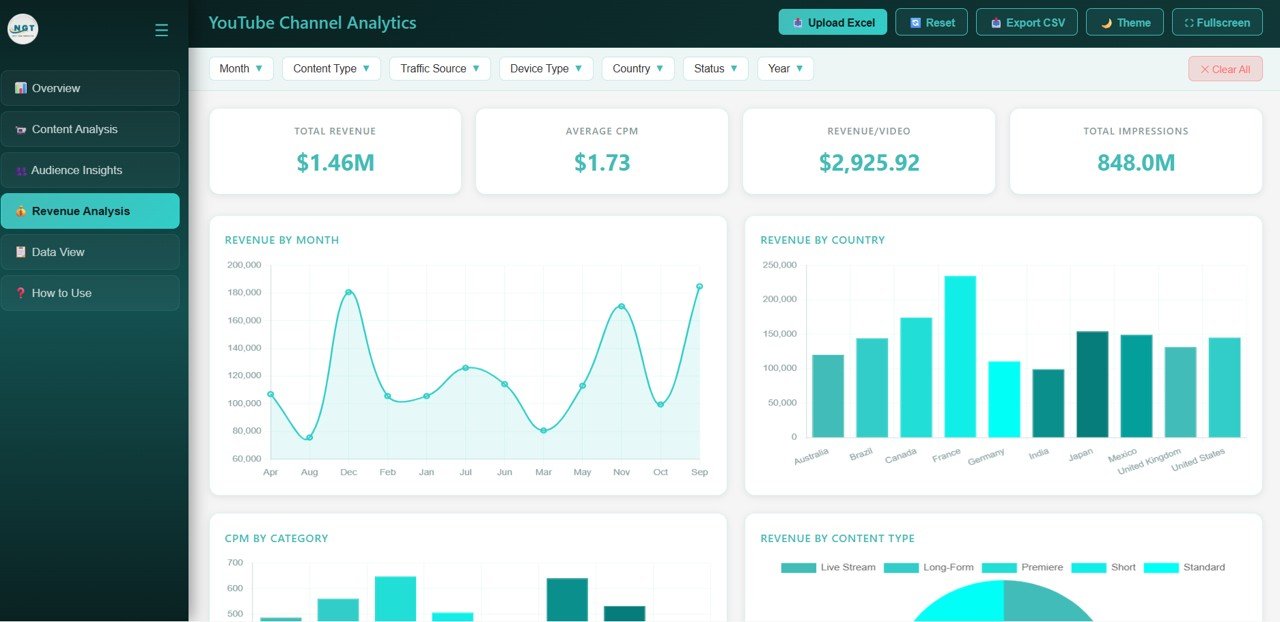Click the Clear All filters button

click(x=1225, y=68)
